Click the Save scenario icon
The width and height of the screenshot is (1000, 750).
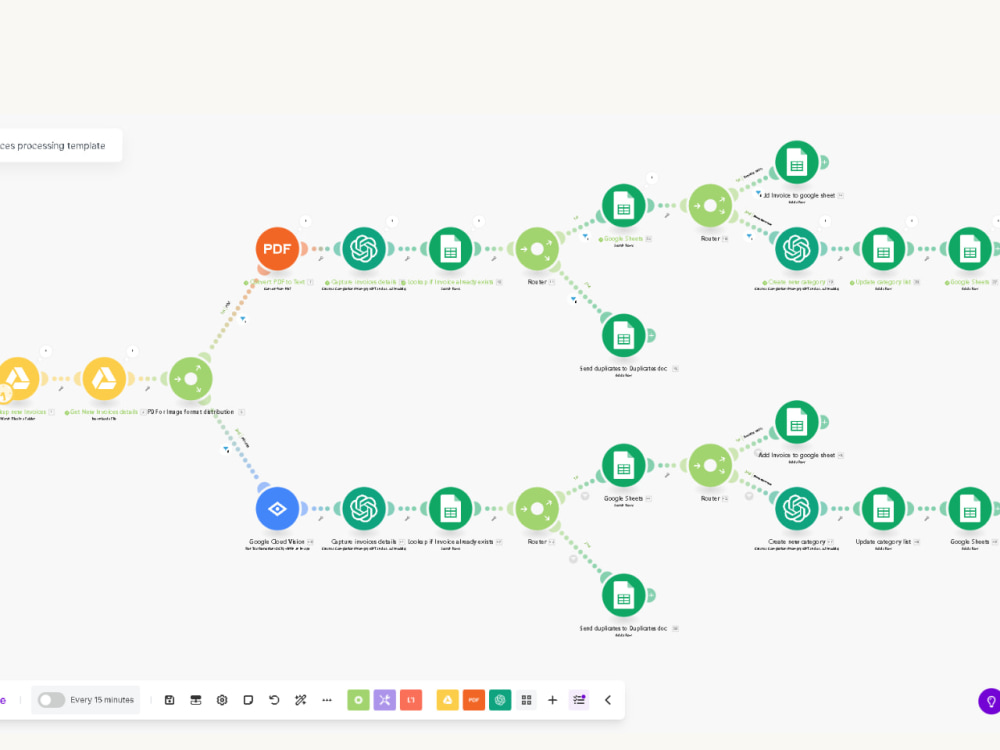170,700
